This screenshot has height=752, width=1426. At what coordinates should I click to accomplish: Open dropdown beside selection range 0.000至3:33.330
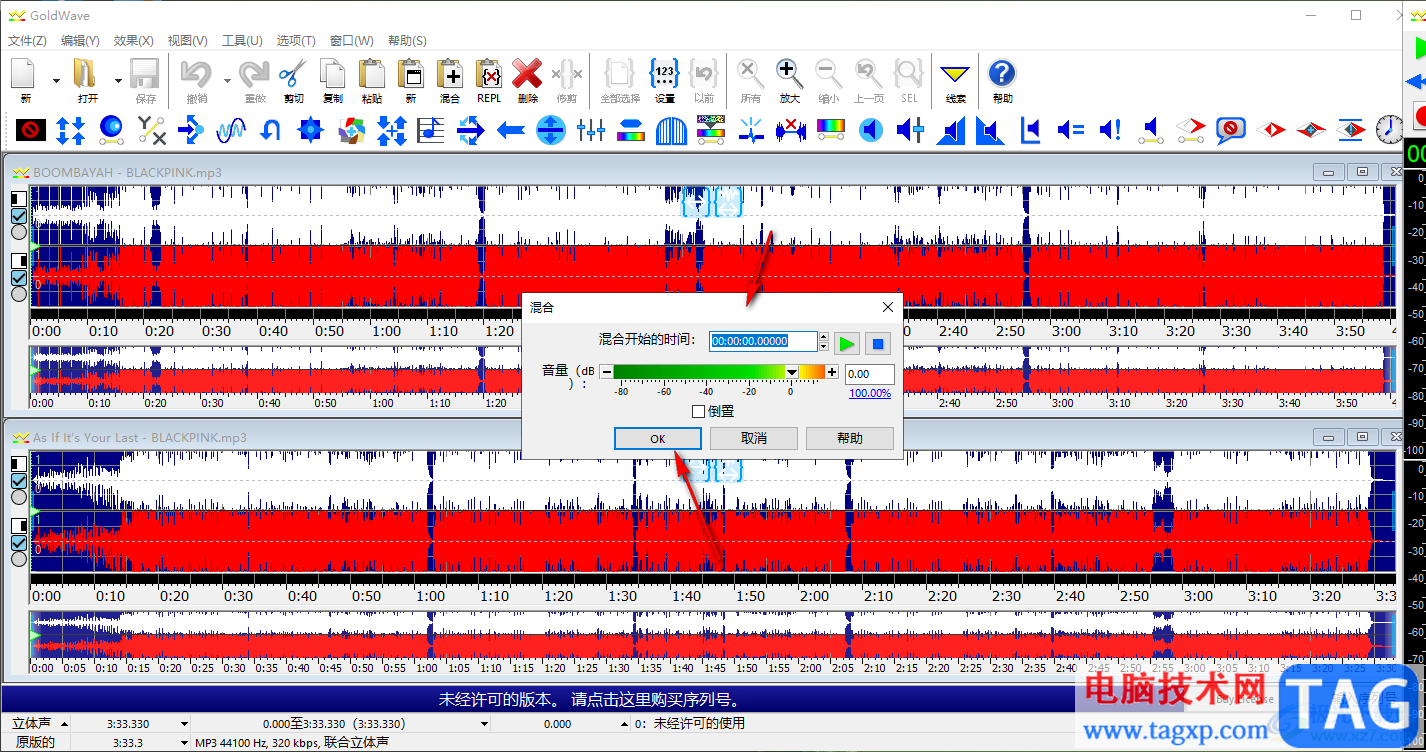[x=484, y=723]
